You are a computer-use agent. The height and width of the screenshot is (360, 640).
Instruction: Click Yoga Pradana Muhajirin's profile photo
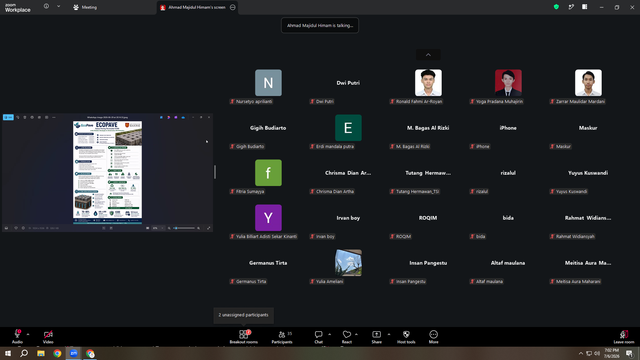click(508, 82)
